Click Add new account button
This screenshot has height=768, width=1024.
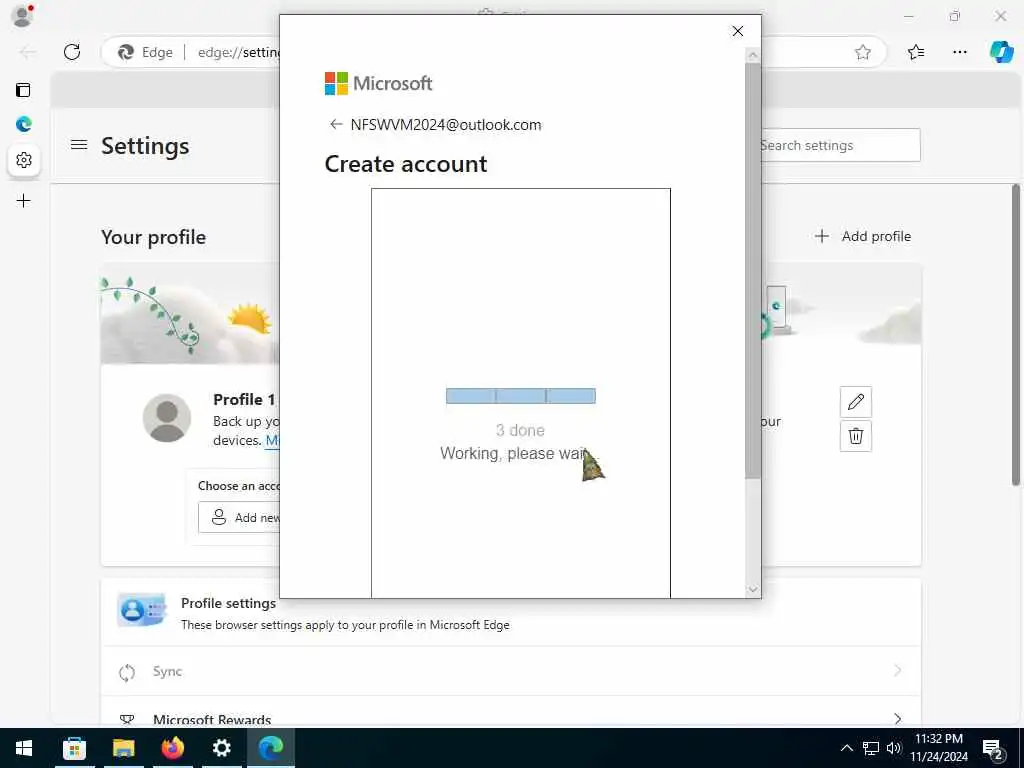coord(240,517)
